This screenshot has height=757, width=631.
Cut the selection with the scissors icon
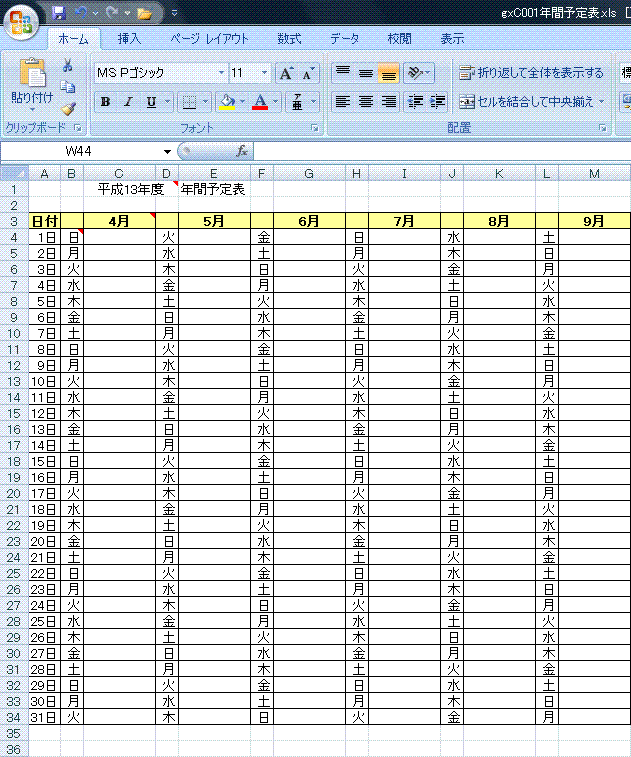[68, 65]
